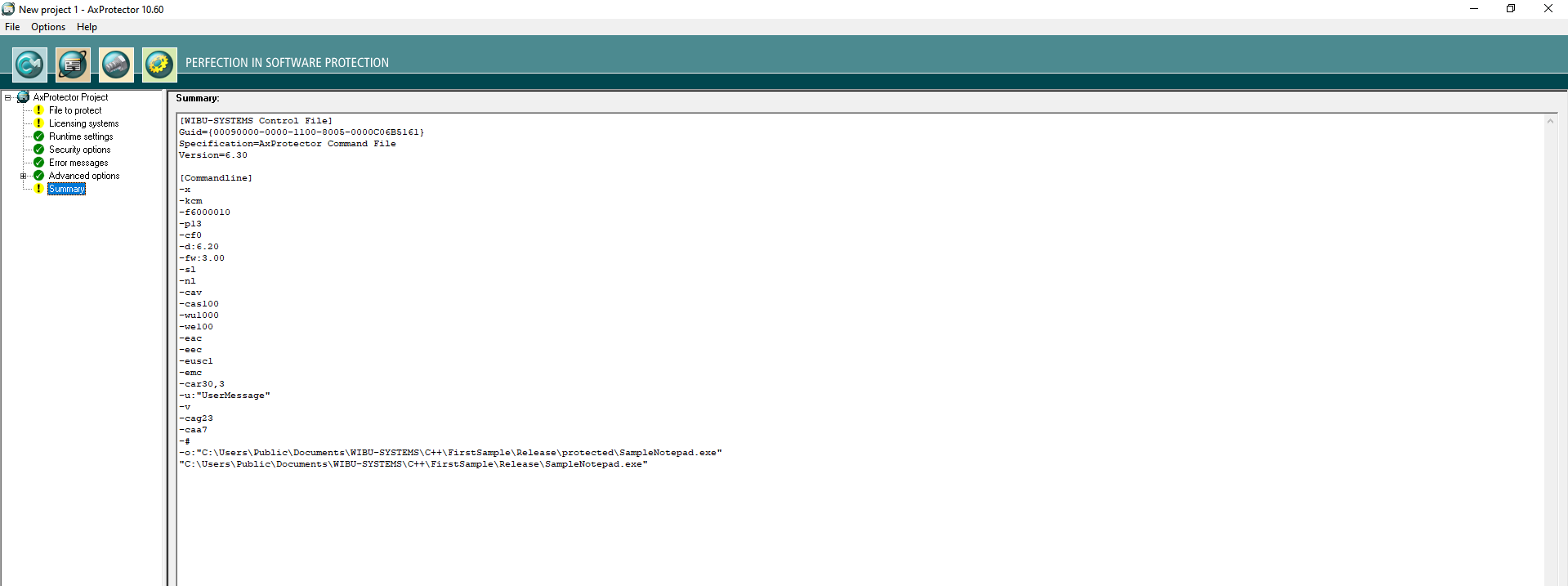Select the highlighted Summary tree item
1568x586 pixels.
66,189
